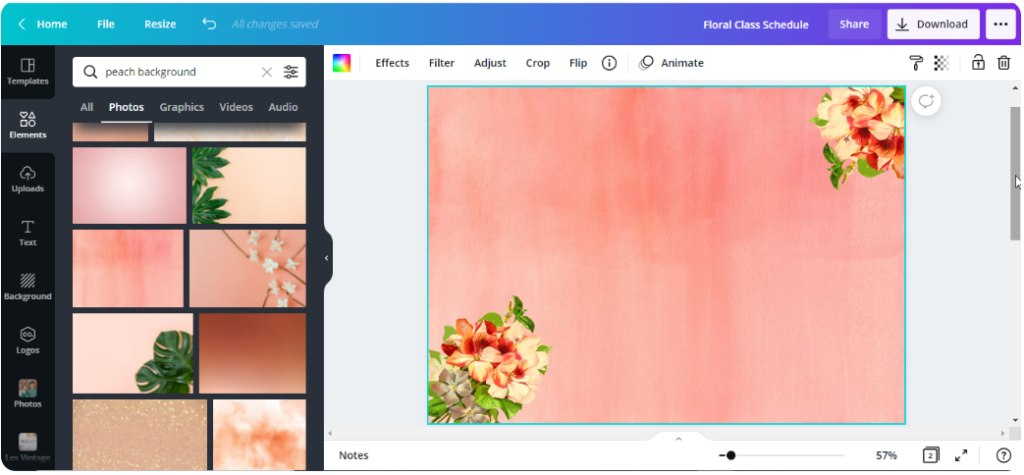
Task: Enter fullscreen presentation mode
Action: pos(961,455)
